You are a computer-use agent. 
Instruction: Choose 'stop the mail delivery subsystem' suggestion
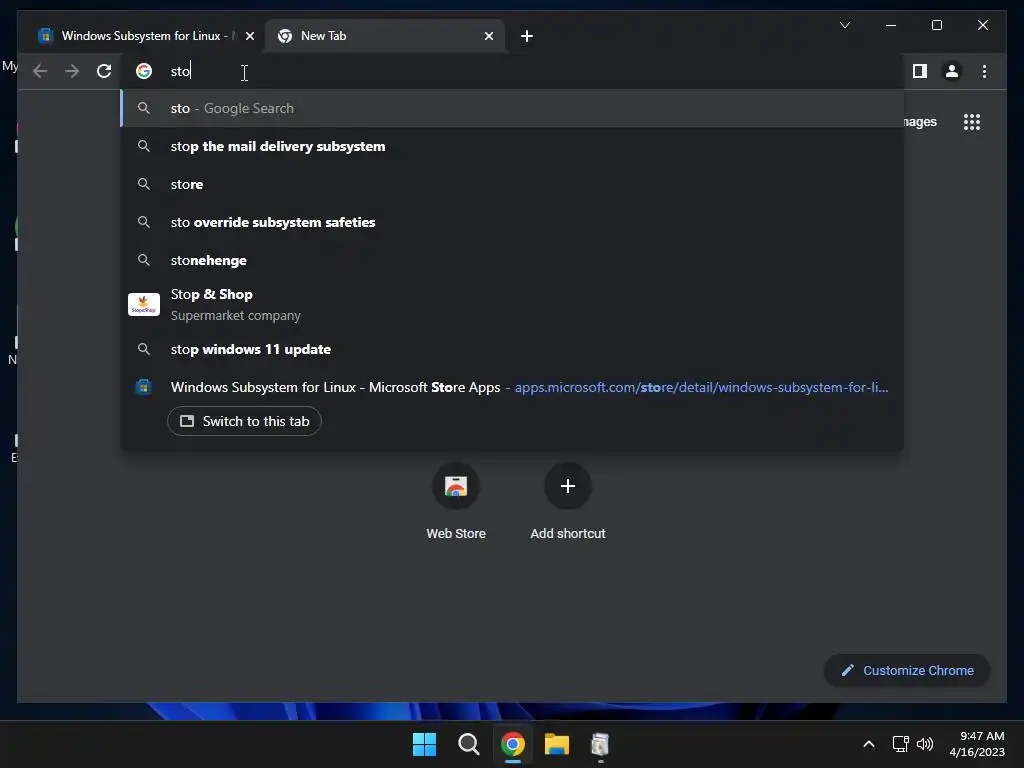coord(512,146)
